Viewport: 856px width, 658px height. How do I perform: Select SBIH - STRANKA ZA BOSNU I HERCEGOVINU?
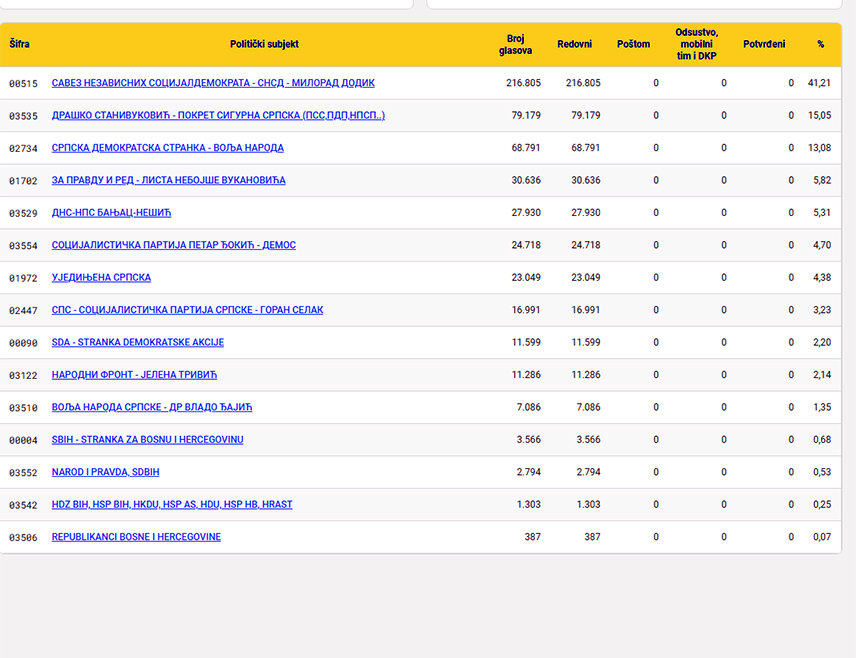(147, 440)
